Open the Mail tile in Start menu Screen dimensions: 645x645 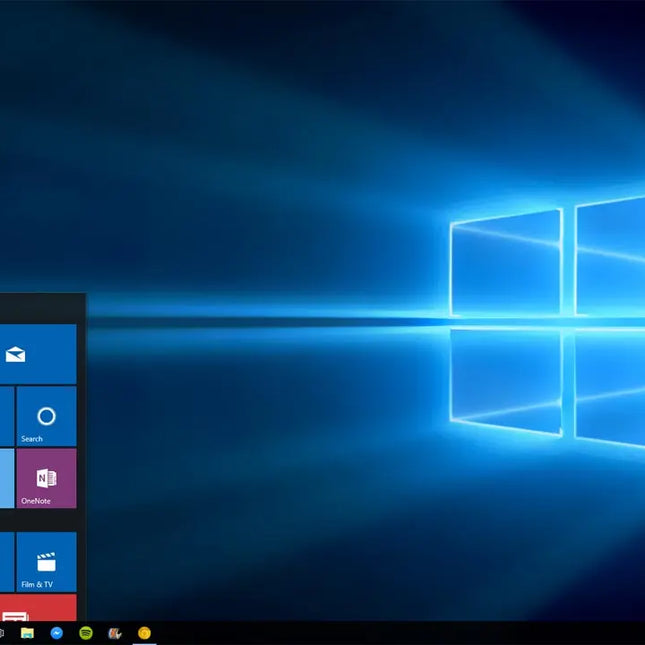coord(38,354)
